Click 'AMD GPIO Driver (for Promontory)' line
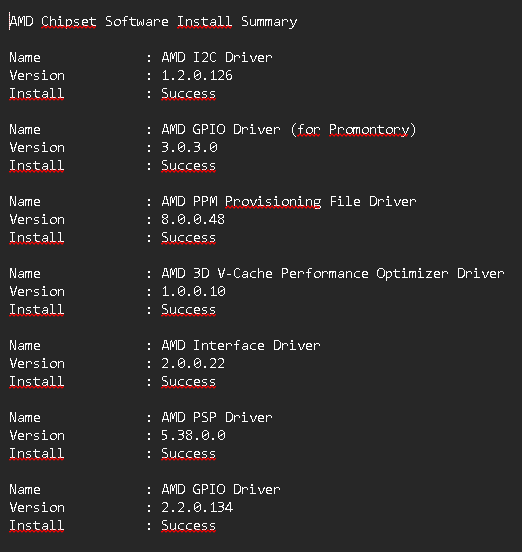 point(289,130)
